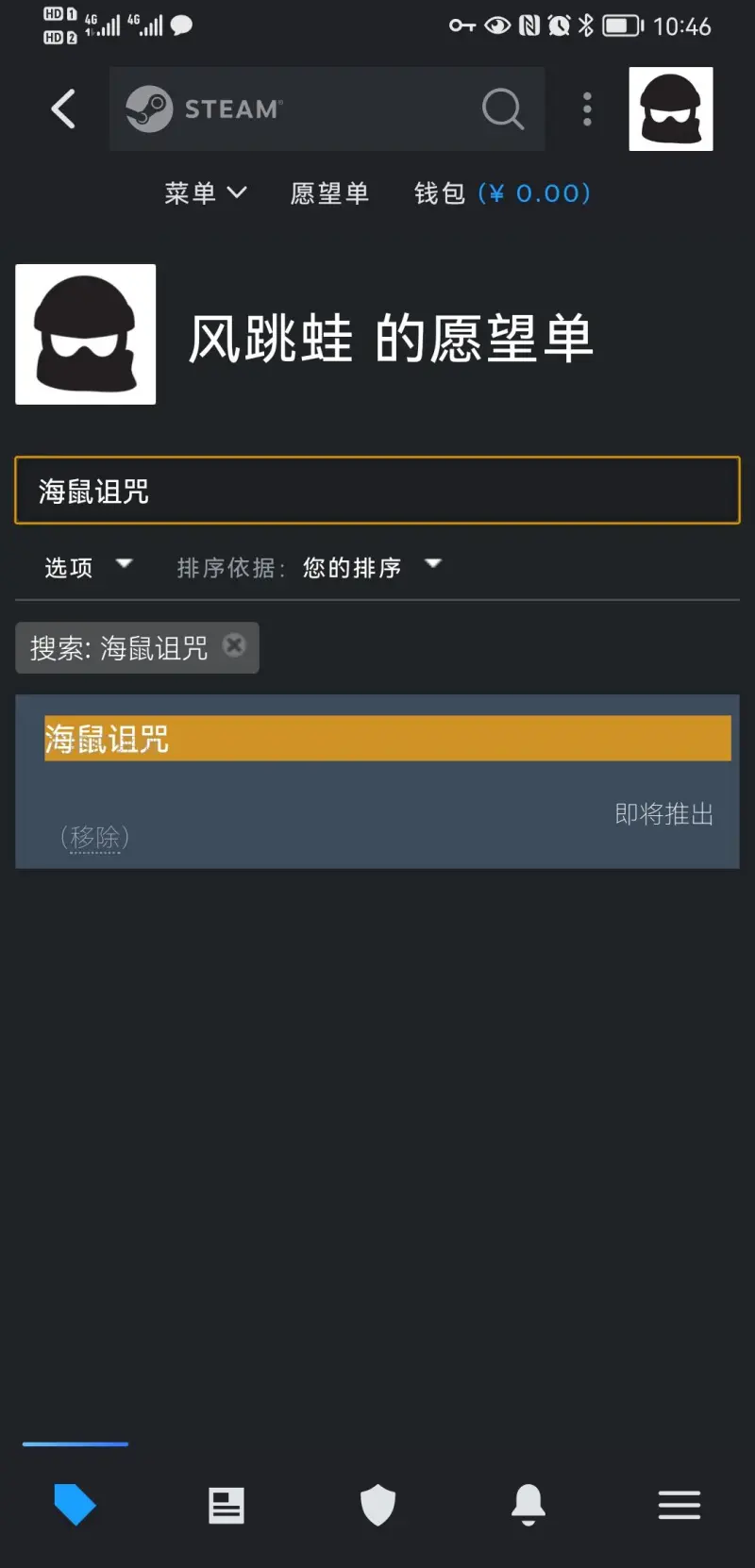Open the three-dot overflow menu
The height and width of the screenshot is (1568, 755).
pyautogui.click(x=587, y=109)
